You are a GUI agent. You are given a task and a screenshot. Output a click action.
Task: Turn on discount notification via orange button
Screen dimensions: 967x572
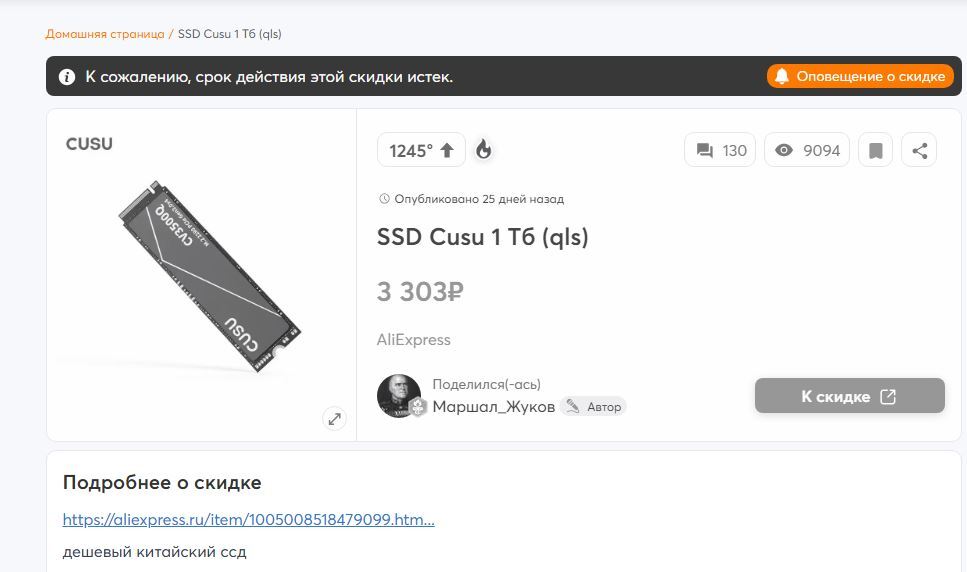860,76
